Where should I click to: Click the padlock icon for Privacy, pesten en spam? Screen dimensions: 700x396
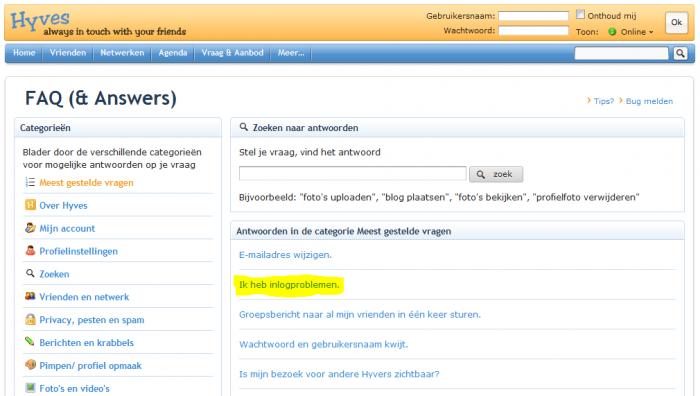[30, 319]
